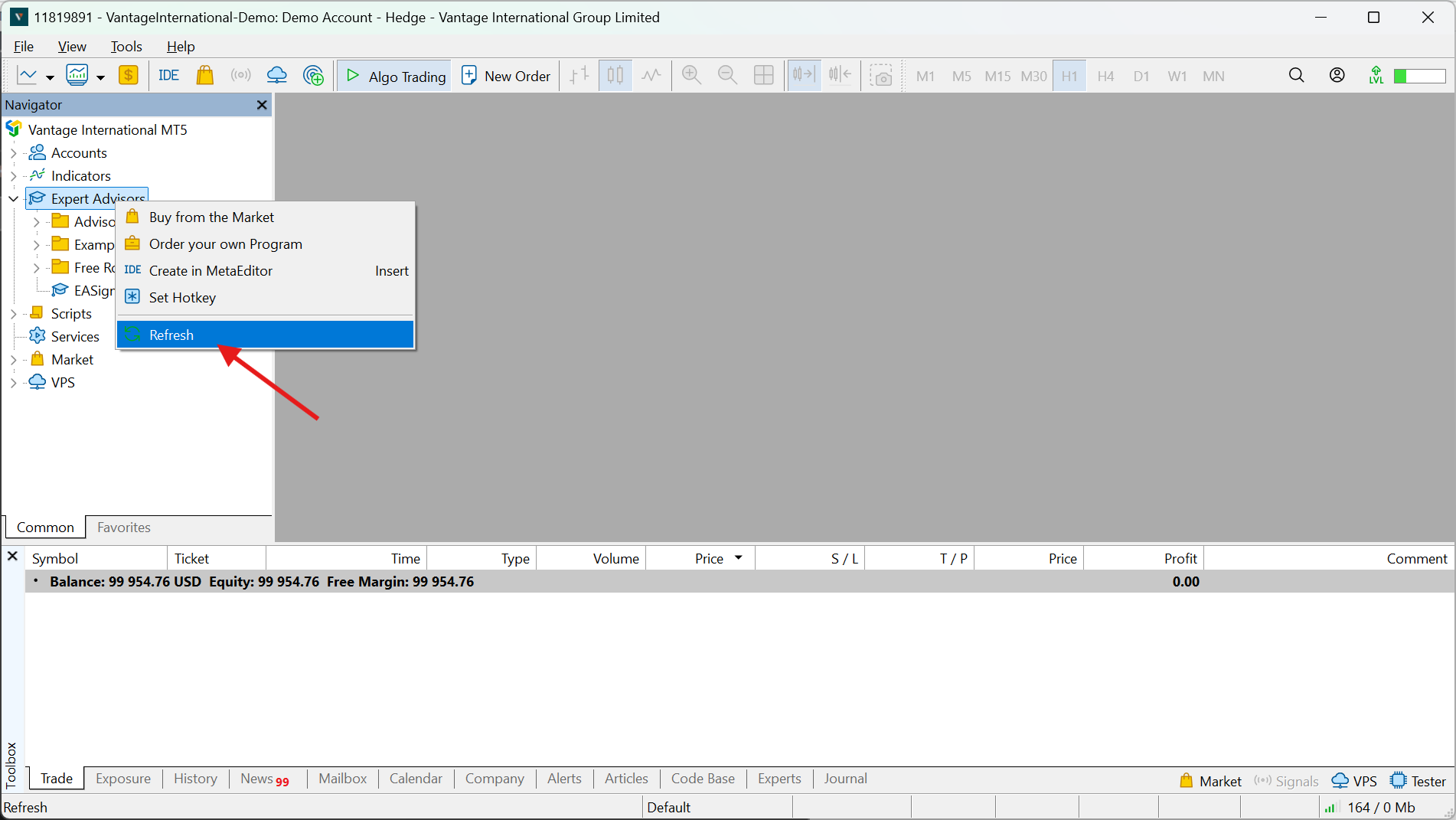The image size is (1456, 820).
Task: Open the user account profile icon
Action: pyautogui.click(x=1337, y=75)
